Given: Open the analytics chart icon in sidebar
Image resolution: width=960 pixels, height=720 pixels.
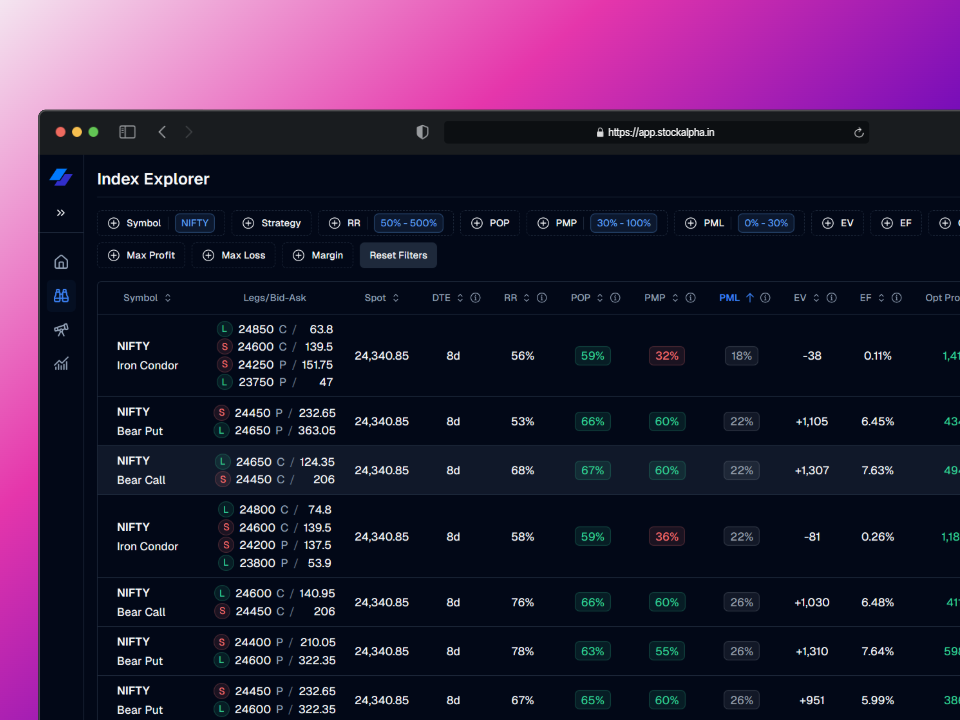Looking at the screenshot, I should click(x=61, y=364).
